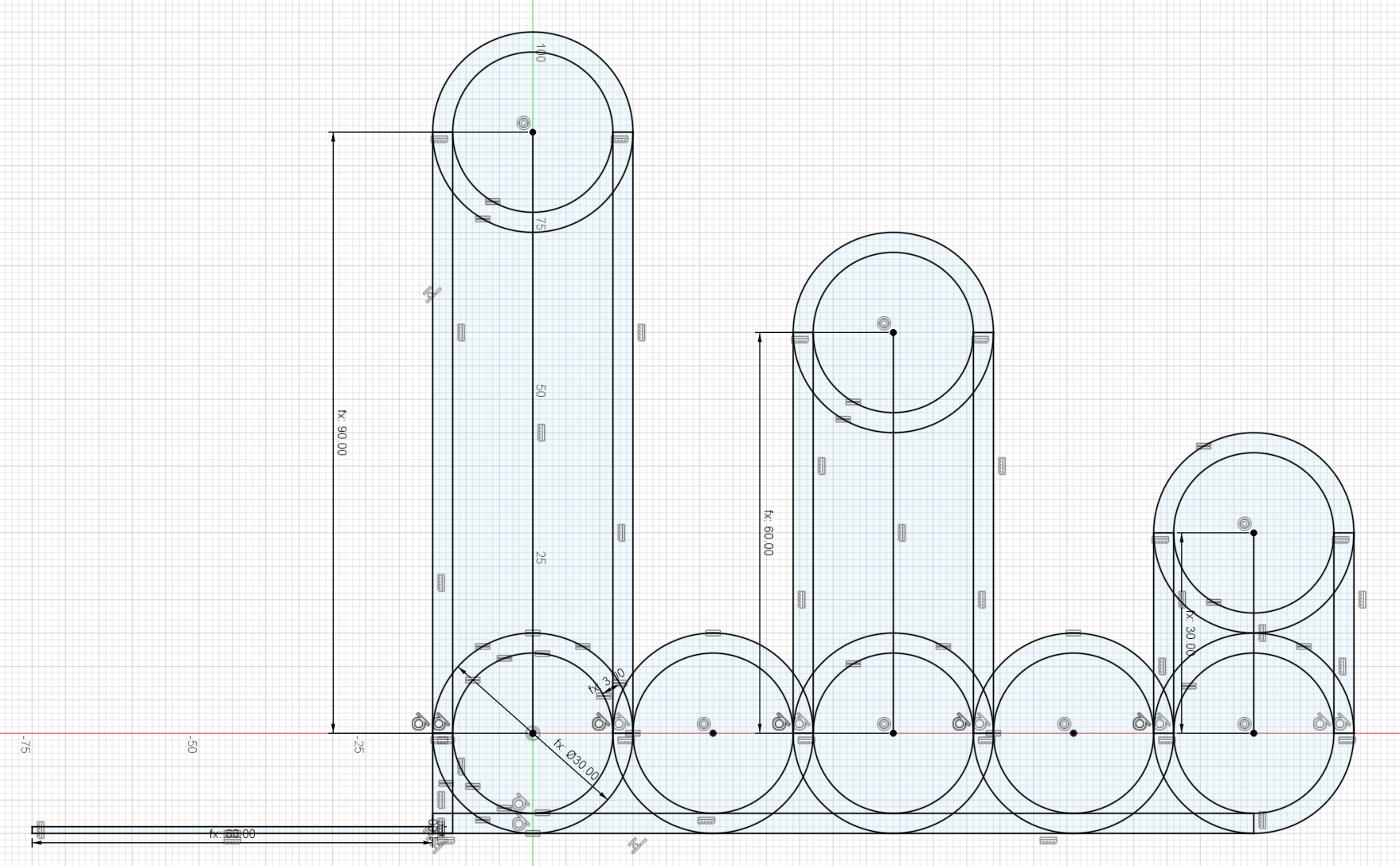
Task: Select rightmost tangent icon beside fifth circle
Action: pos(1342,723)
